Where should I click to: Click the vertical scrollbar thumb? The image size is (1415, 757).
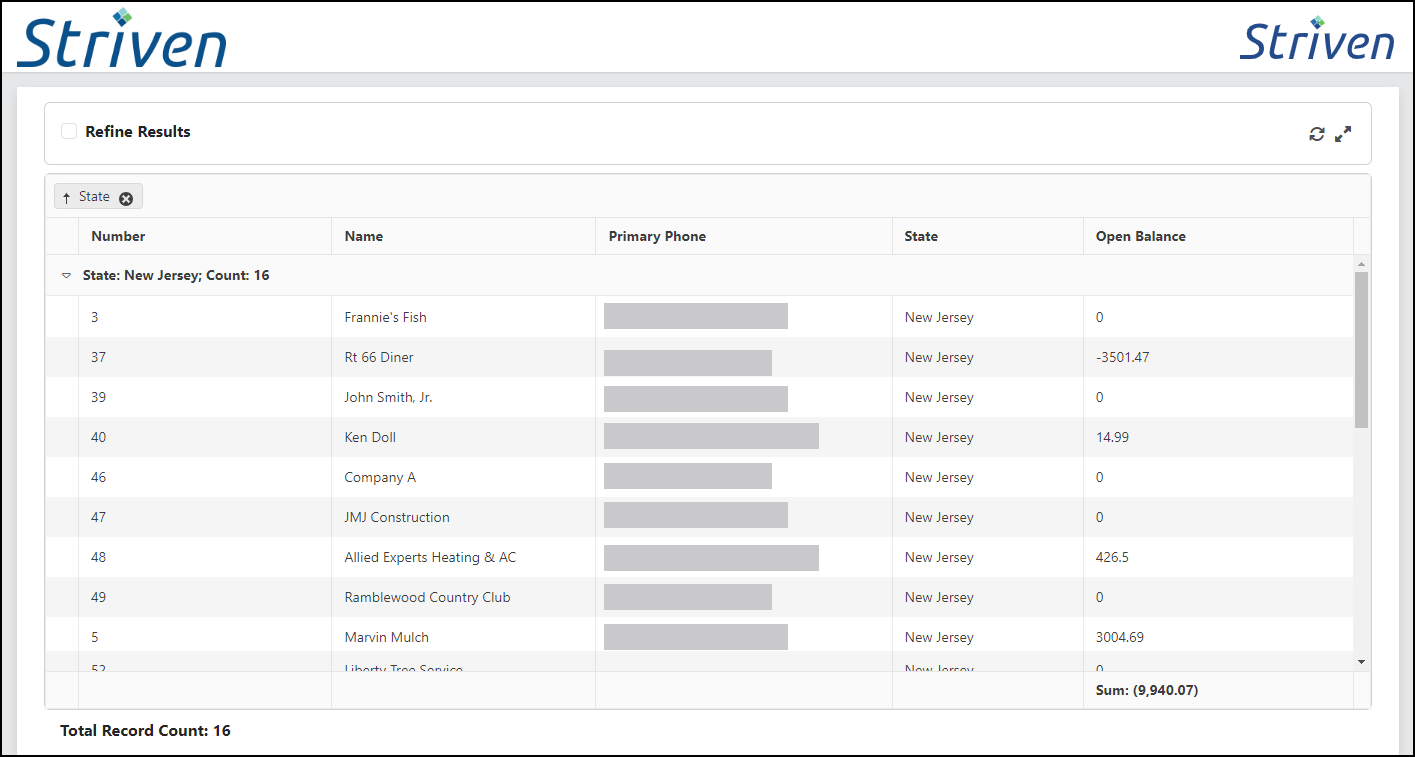point(1361,349)
